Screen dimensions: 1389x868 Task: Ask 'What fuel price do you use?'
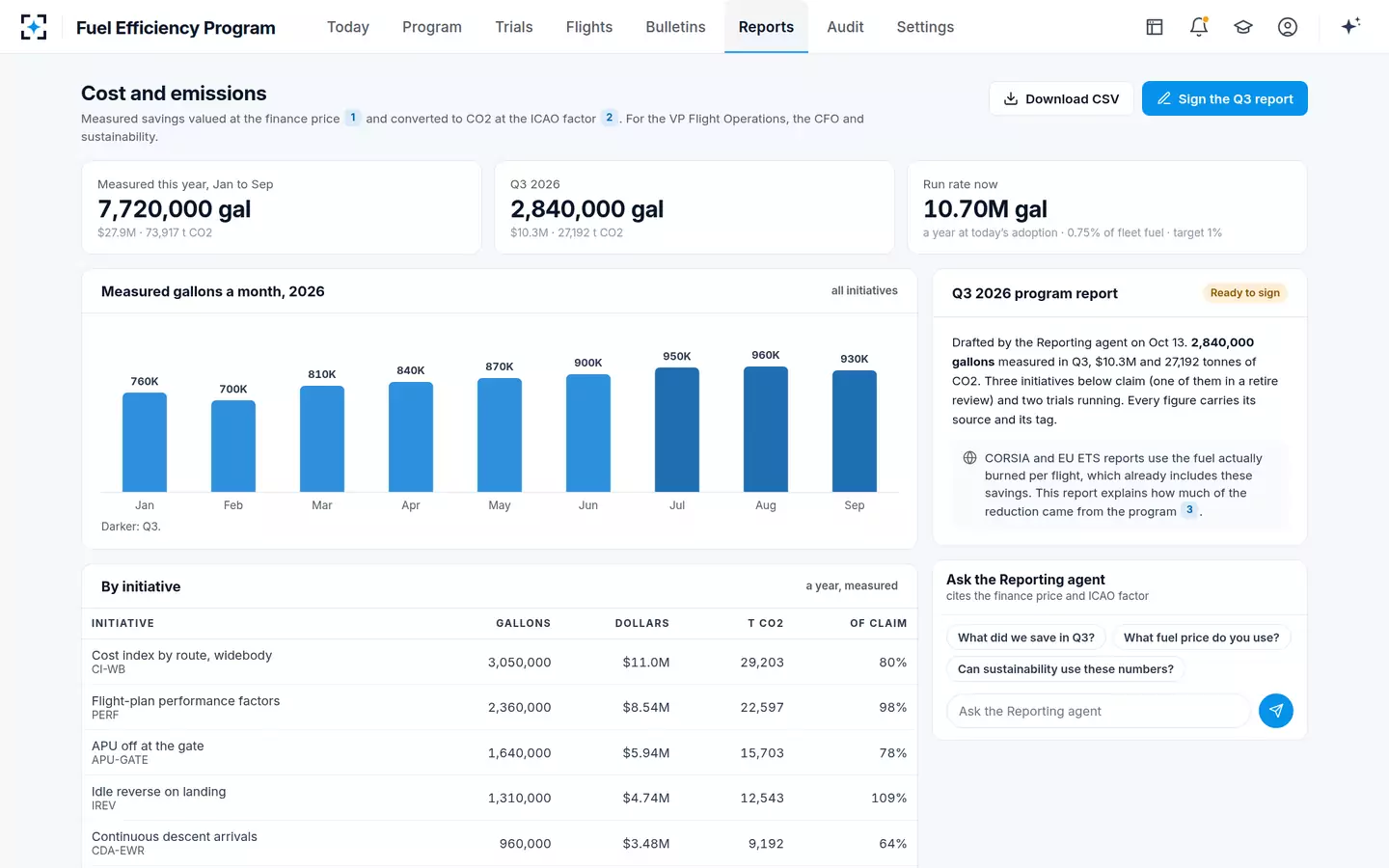[1202, 637]
